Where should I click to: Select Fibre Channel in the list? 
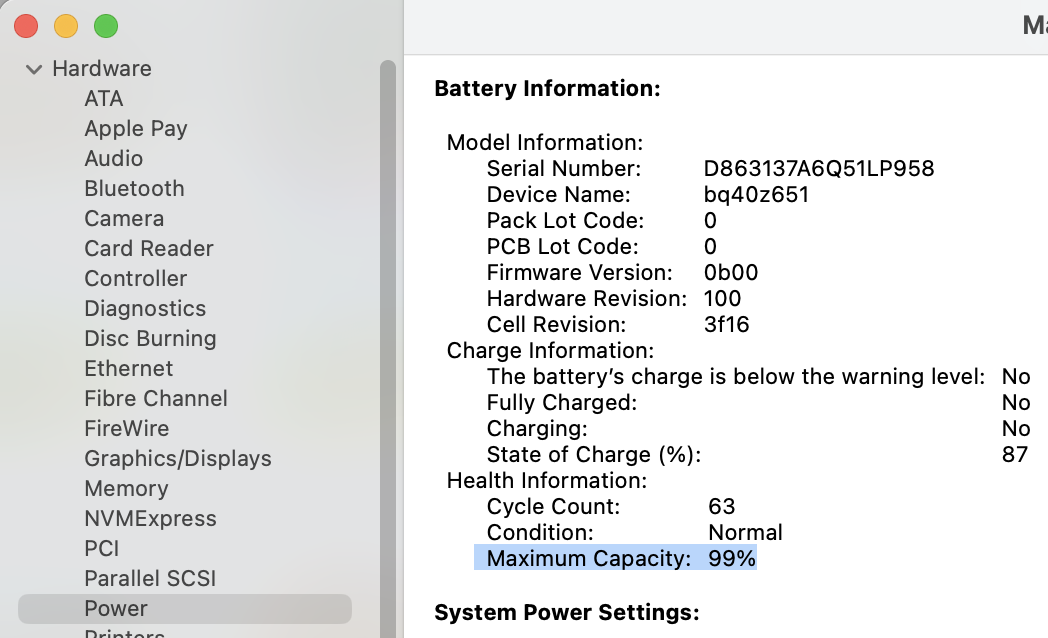(x=156, y=399)
